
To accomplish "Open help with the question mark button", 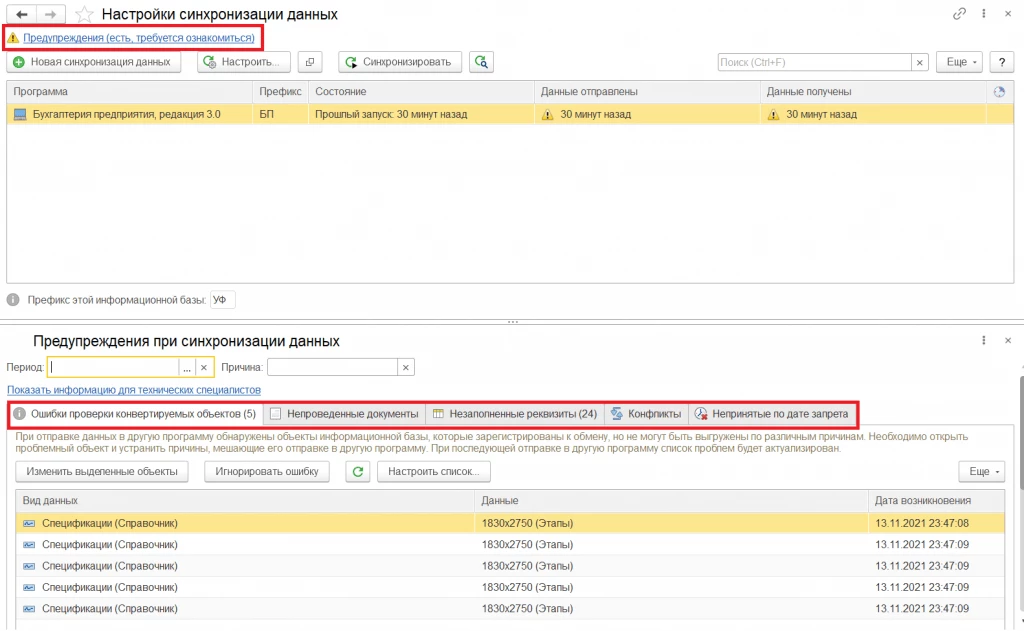I will coord(1002,62).
